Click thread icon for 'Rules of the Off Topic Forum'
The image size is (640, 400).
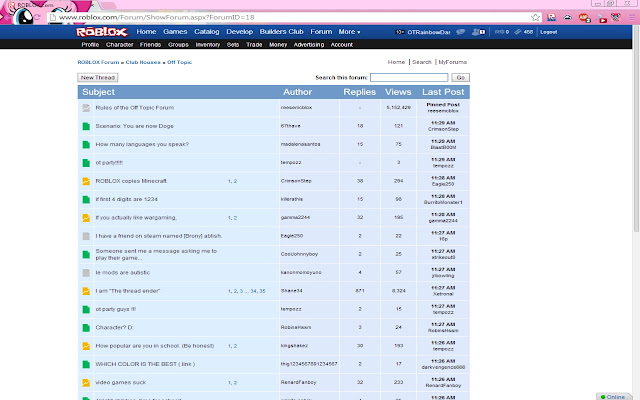[x=86, y=108]
